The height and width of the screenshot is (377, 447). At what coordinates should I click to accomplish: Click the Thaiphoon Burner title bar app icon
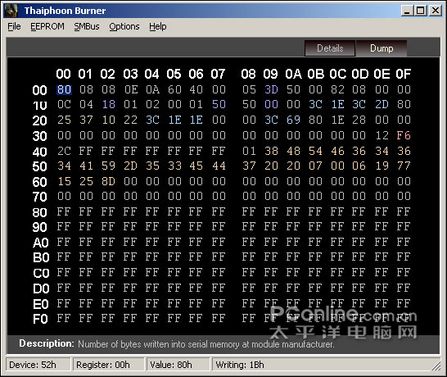[11, 11]
